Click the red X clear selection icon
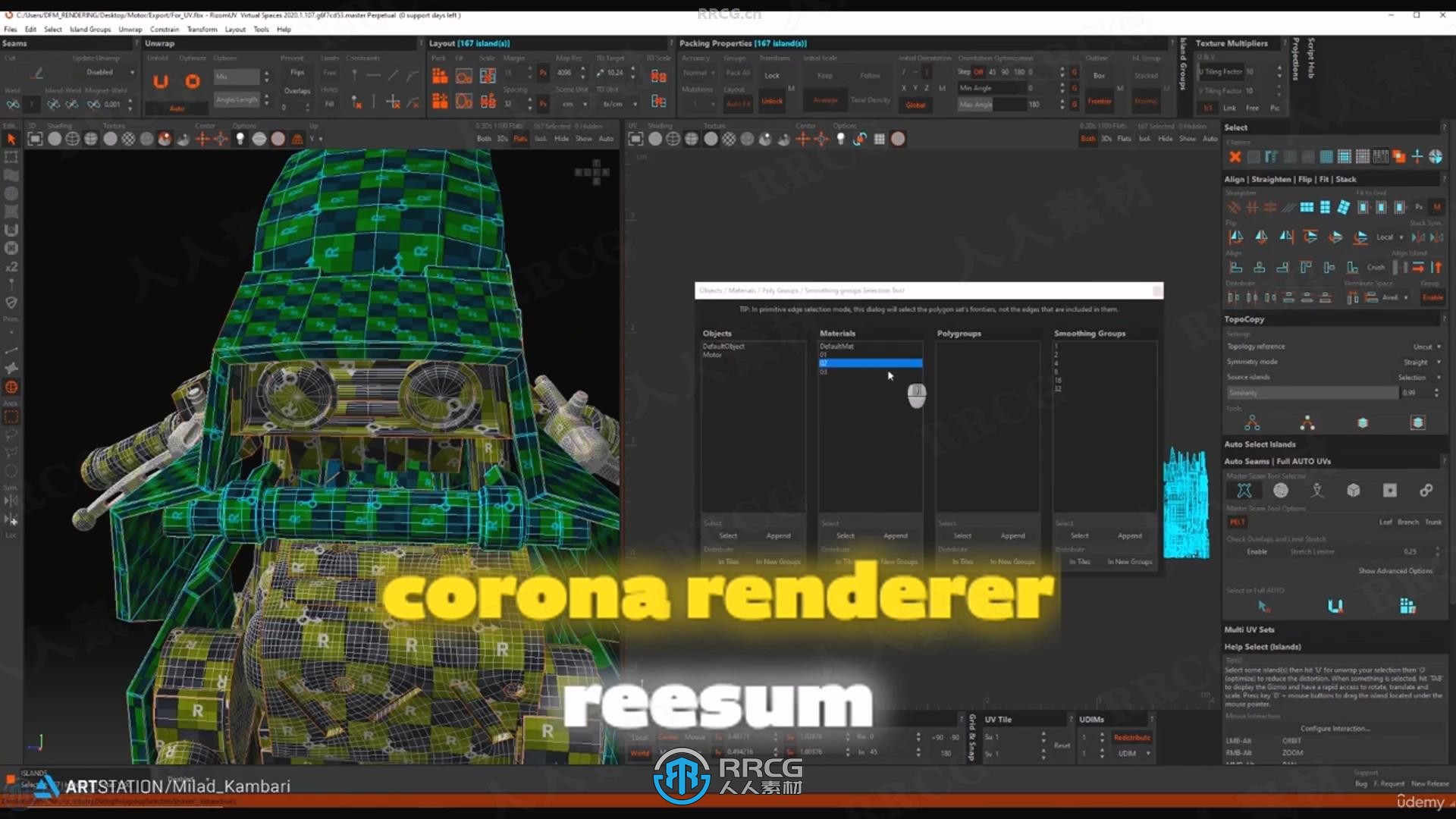 (x=1235, y=157)
